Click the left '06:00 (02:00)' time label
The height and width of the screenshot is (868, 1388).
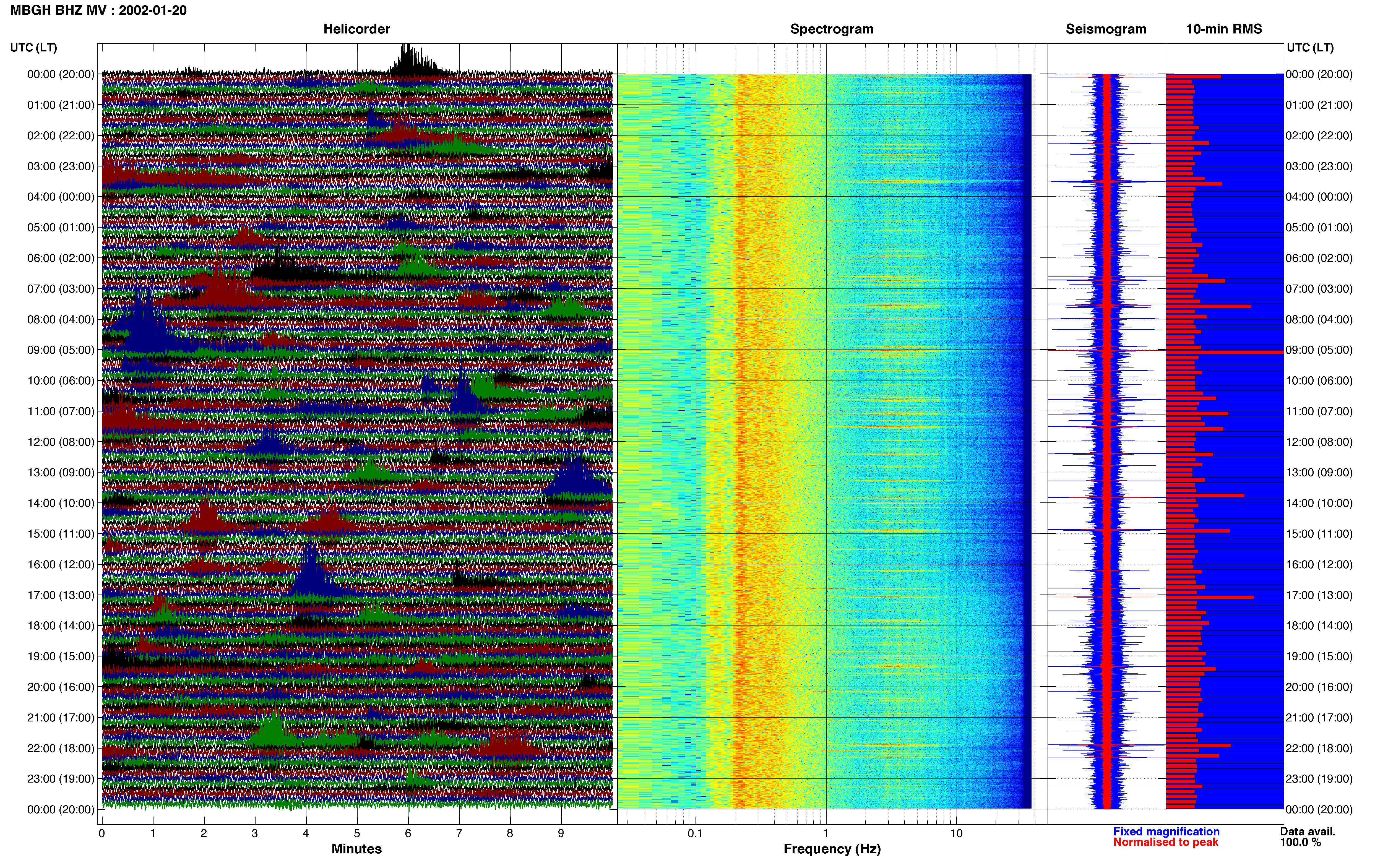coord(61,258)
